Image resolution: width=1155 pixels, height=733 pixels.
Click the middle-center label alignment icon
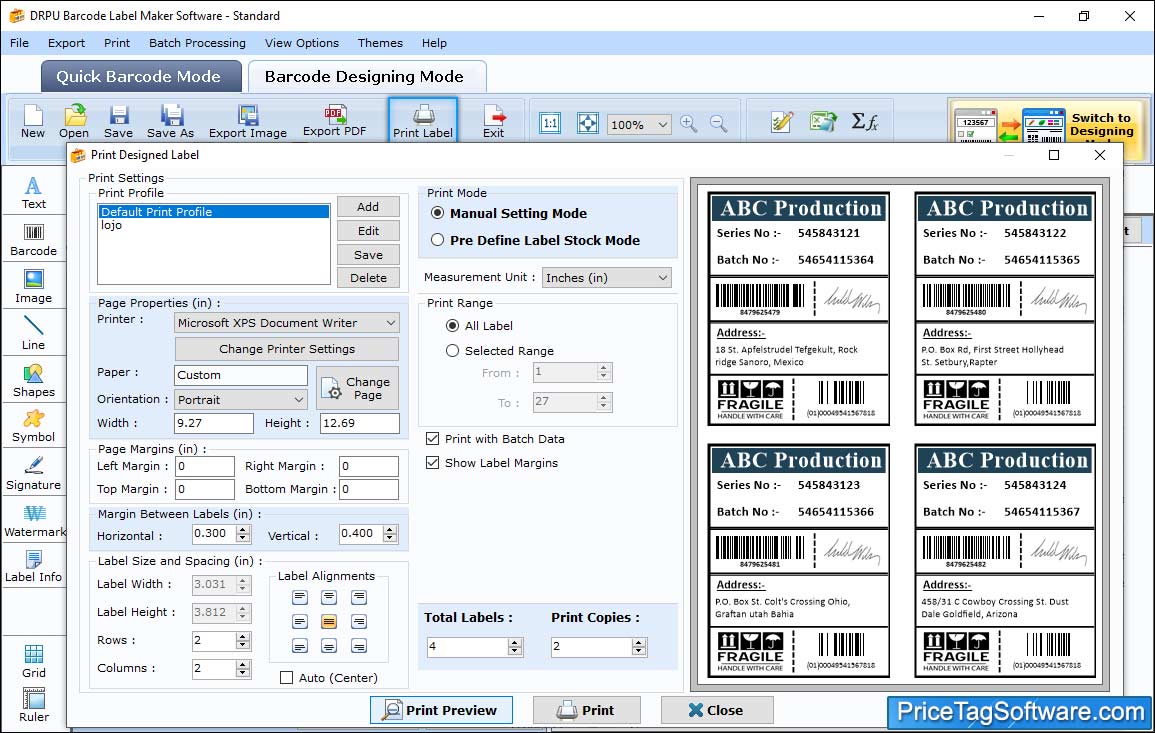pos(329,622)
